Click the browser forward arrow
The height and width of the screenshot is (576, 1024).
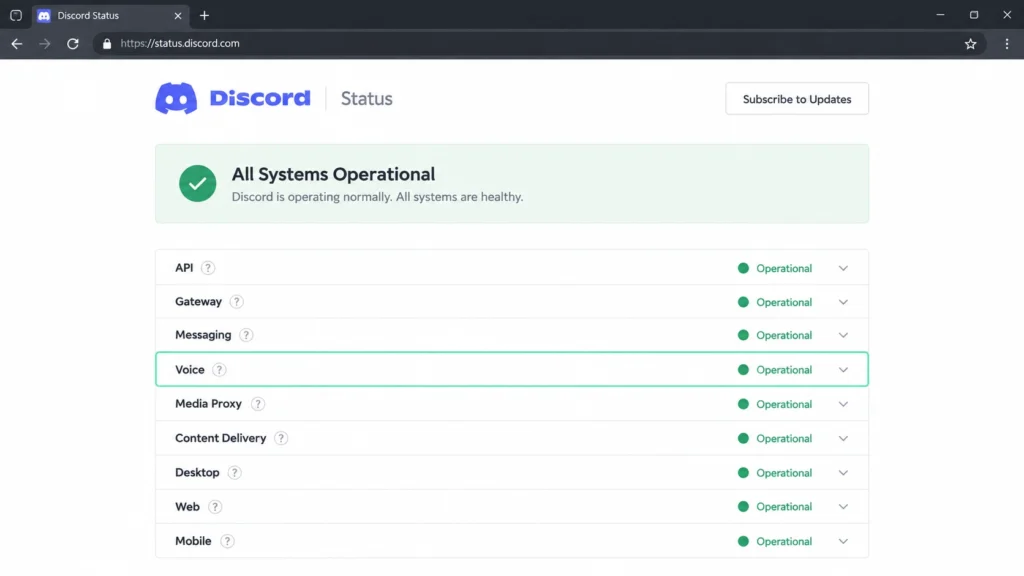(44, 44)
